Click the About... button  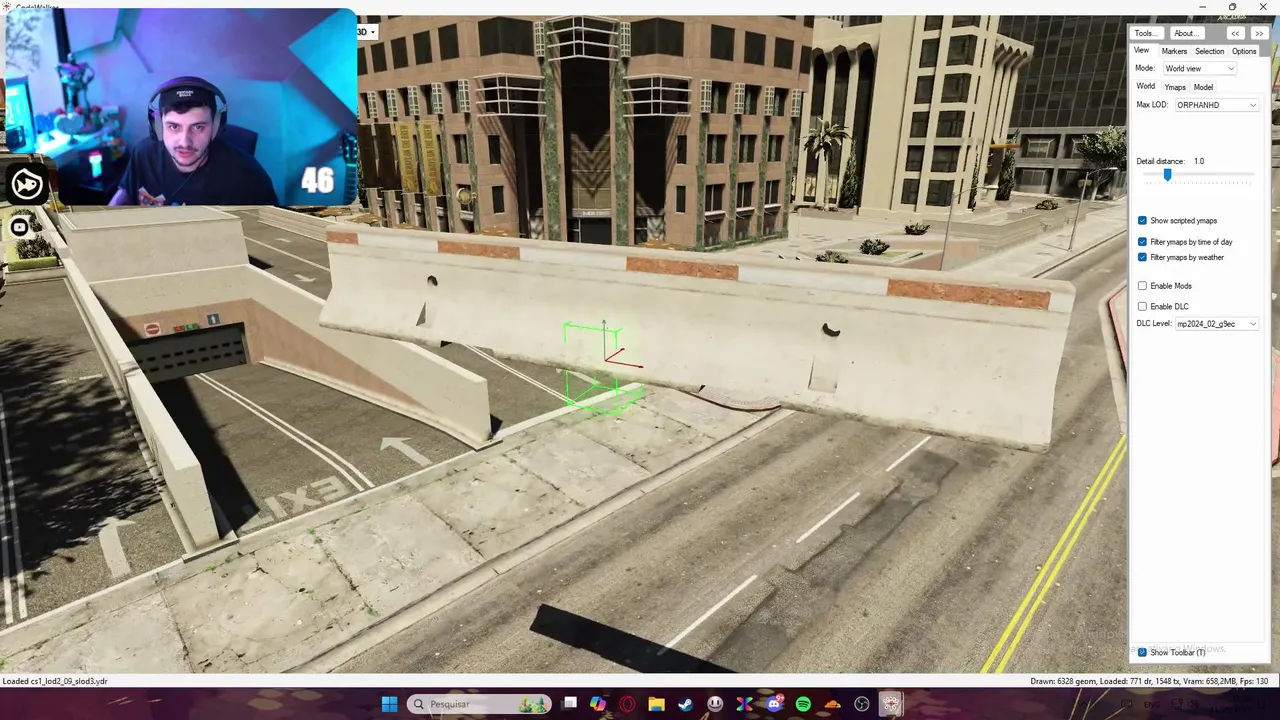pos(1185,33)
